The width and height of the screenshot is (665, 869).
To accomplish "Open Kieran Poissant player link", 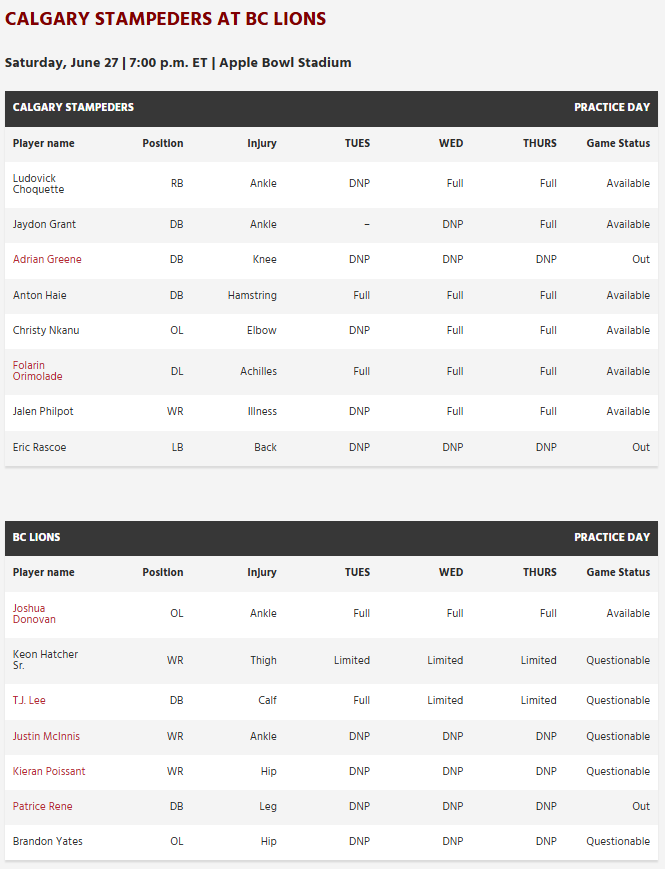I will click(x=49, y=771).
